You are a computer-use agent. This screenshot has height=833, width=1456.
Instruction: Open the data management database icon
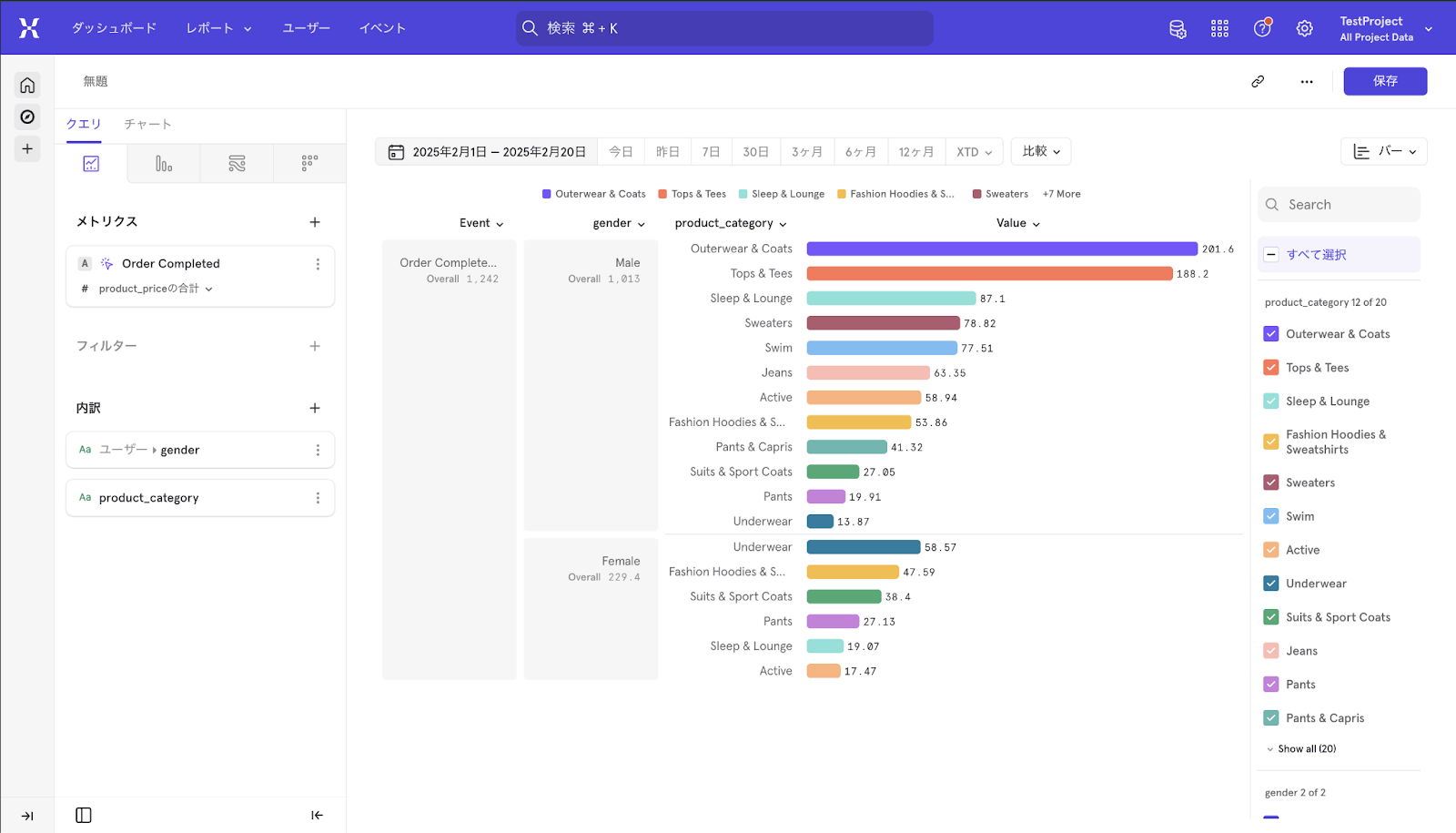(1178, 28)
